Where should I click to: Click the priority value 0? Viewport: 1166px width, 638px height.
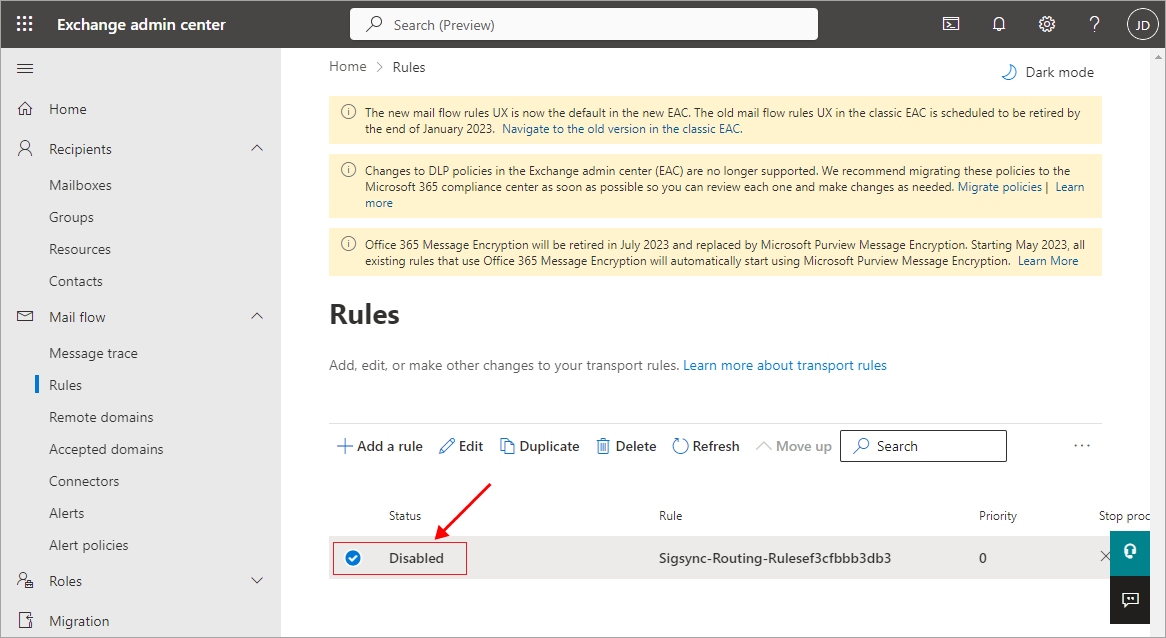(x=982, y=558)
